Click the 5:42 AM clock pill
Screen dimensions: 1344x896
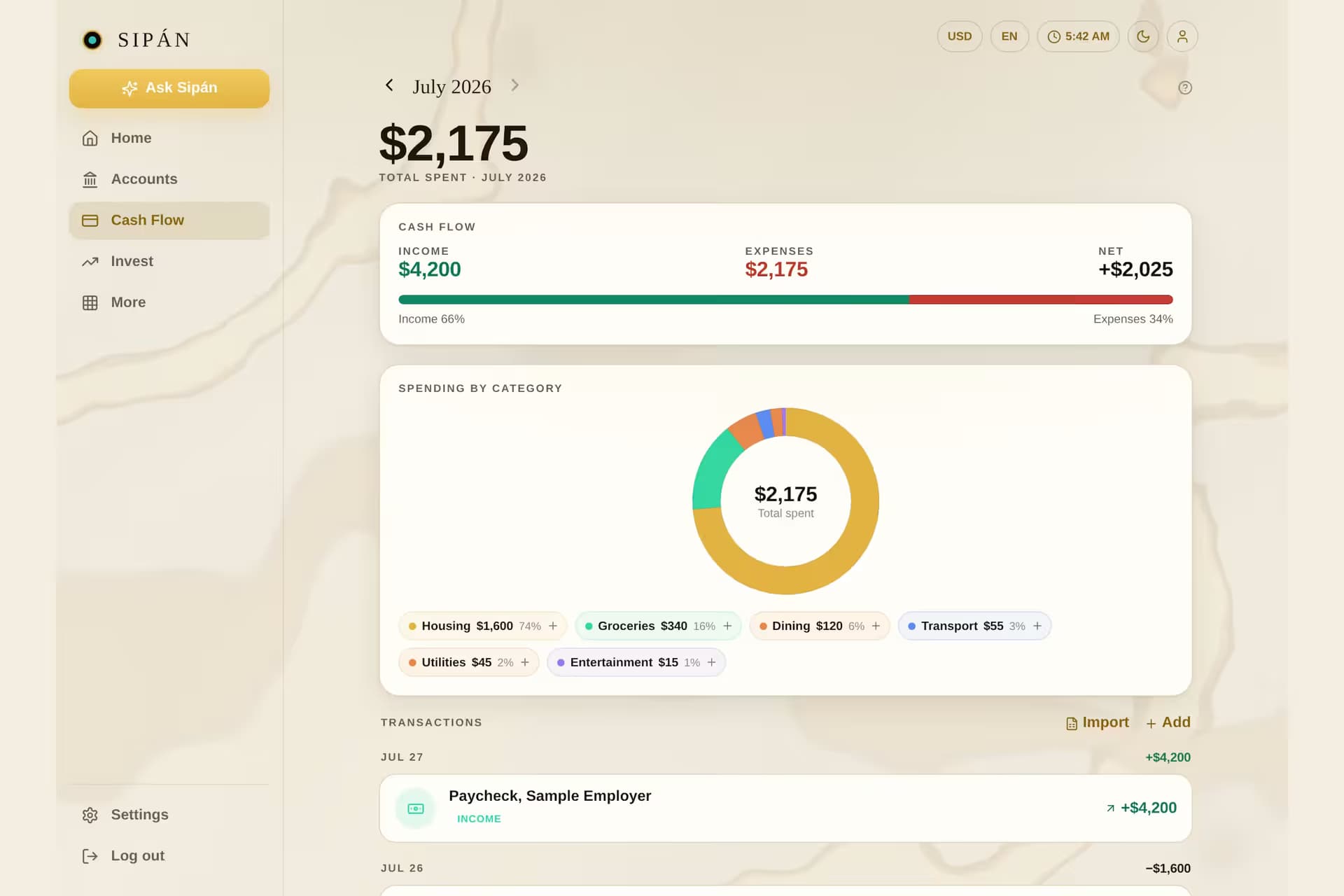(1078, 36)
